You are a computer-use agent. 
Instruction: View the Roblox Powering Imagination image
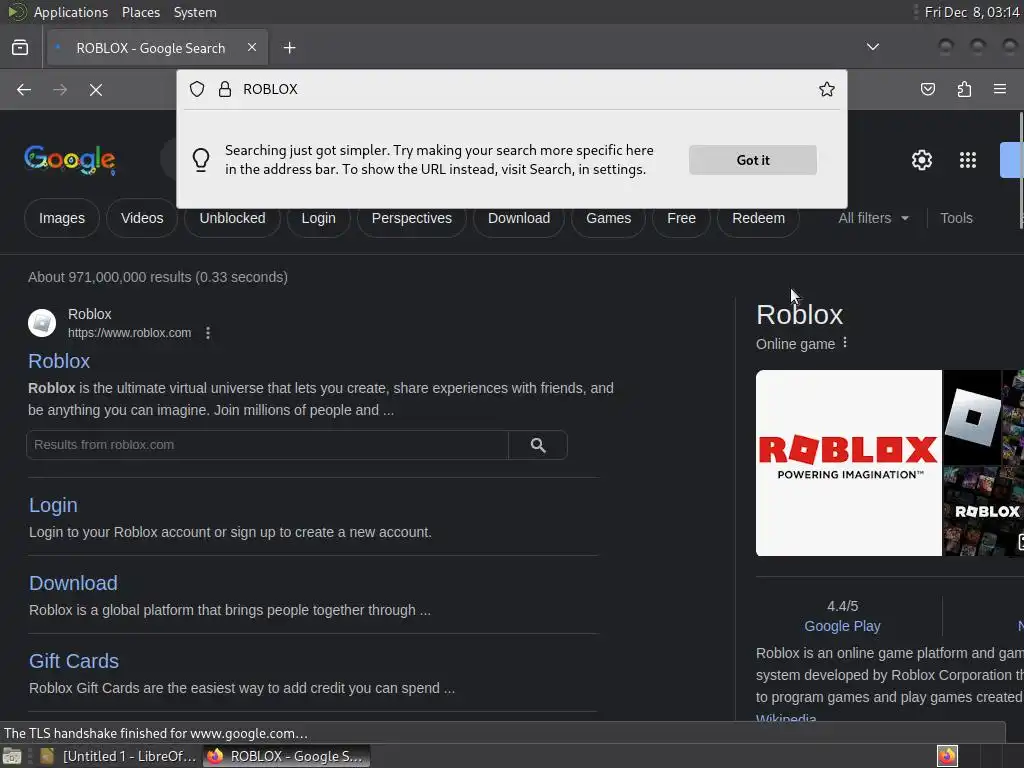tap(849, 463)
